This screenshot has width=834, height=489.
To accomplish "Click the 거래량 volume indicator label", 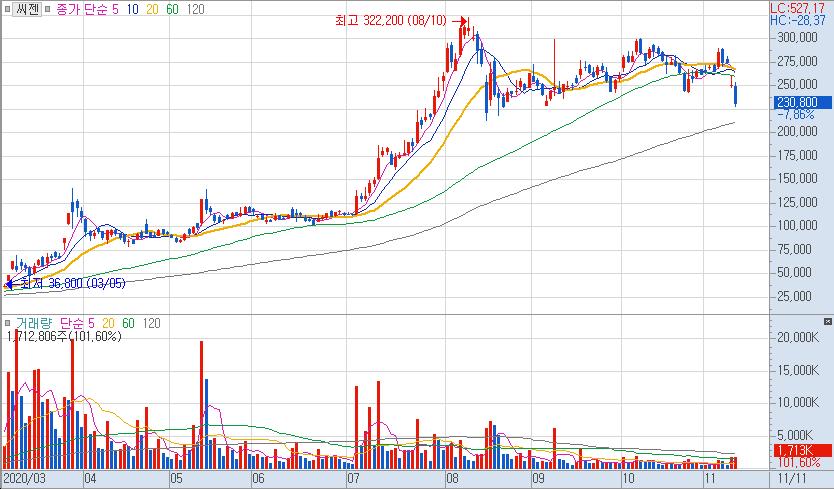I will 34,323.
